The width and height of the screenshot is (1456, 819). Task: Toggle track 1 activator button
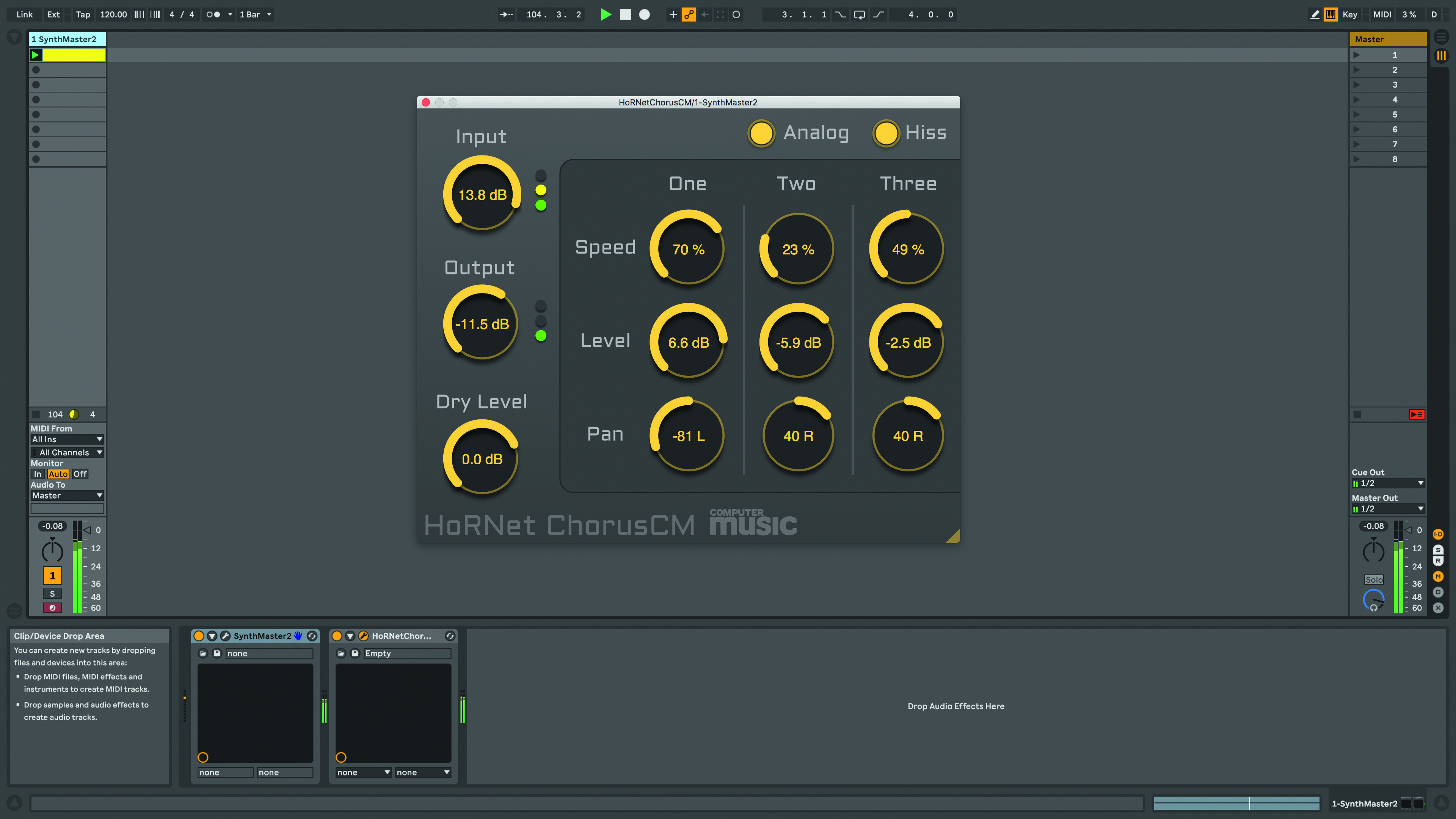click(53, 576)
